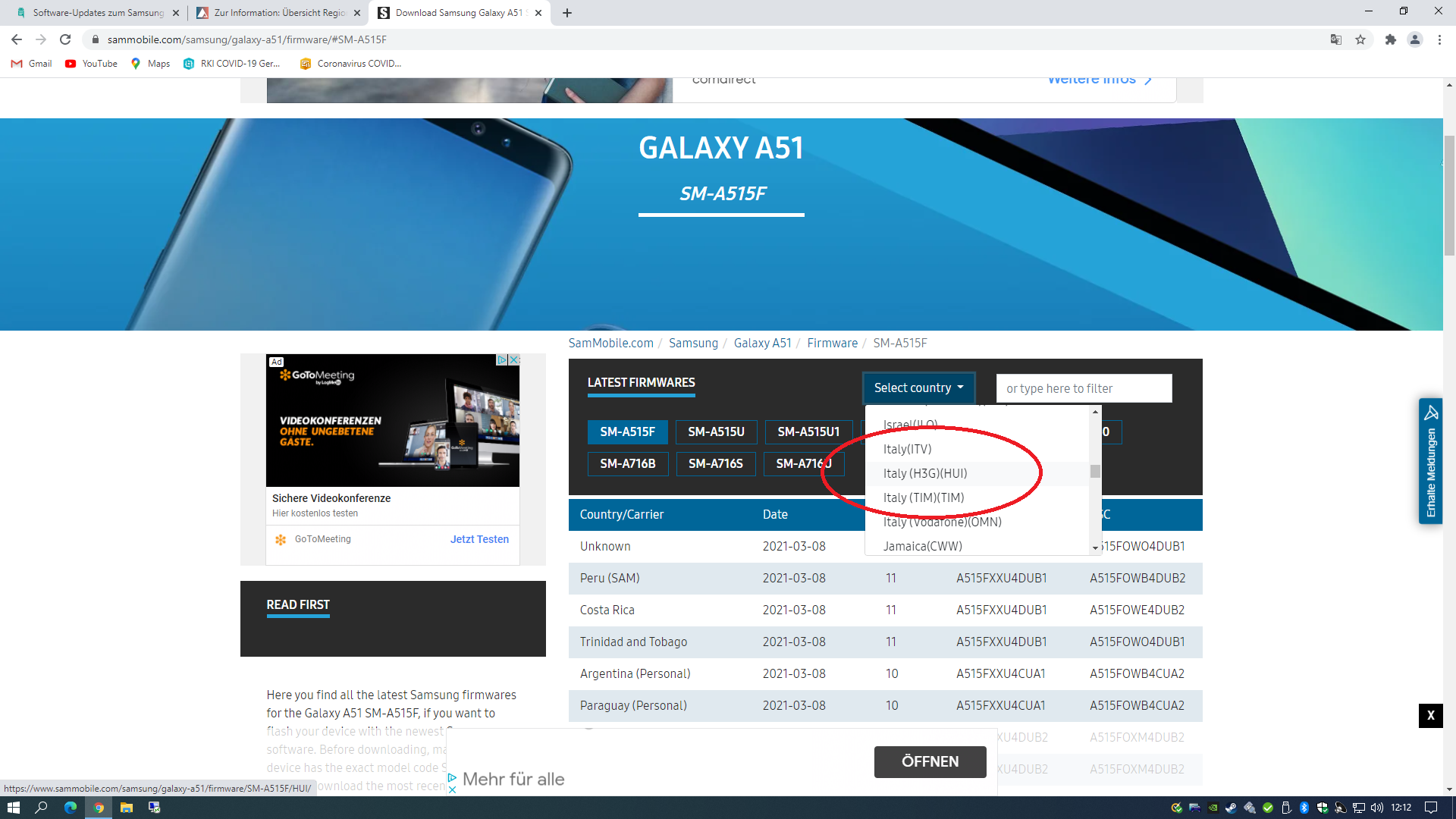
Task: Focus the 'or type here to filter' field
Action: coord(1084,388)
